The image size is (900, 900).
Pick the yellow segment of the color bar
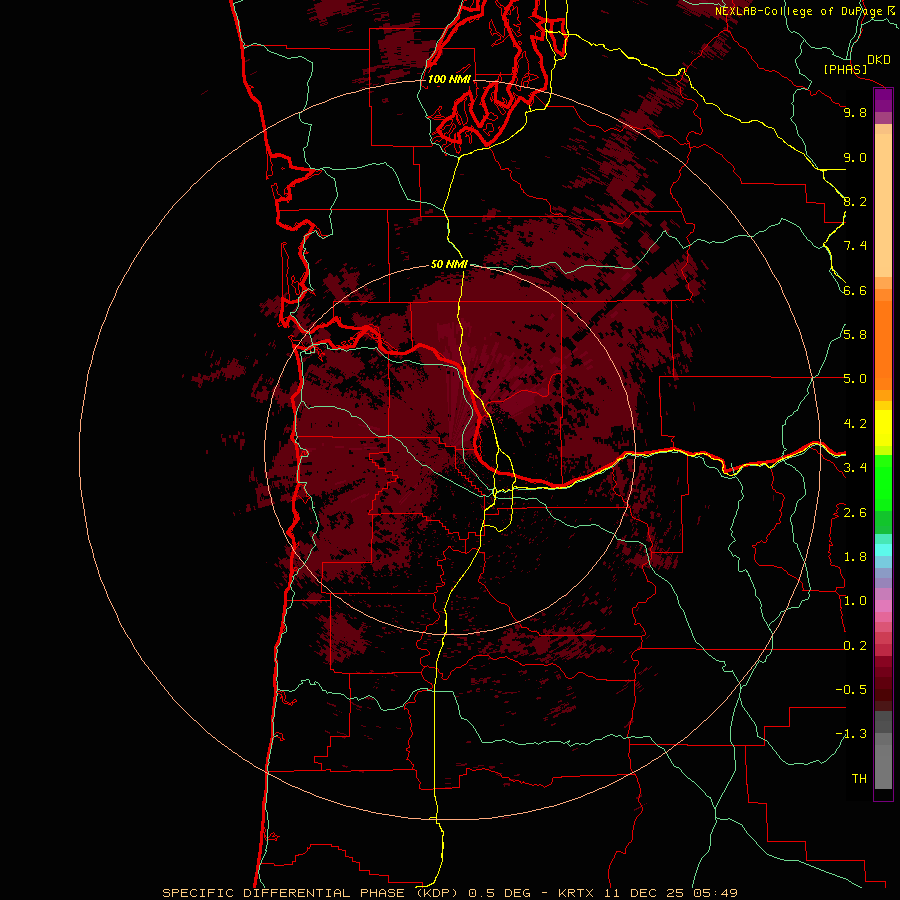[883, 428]
